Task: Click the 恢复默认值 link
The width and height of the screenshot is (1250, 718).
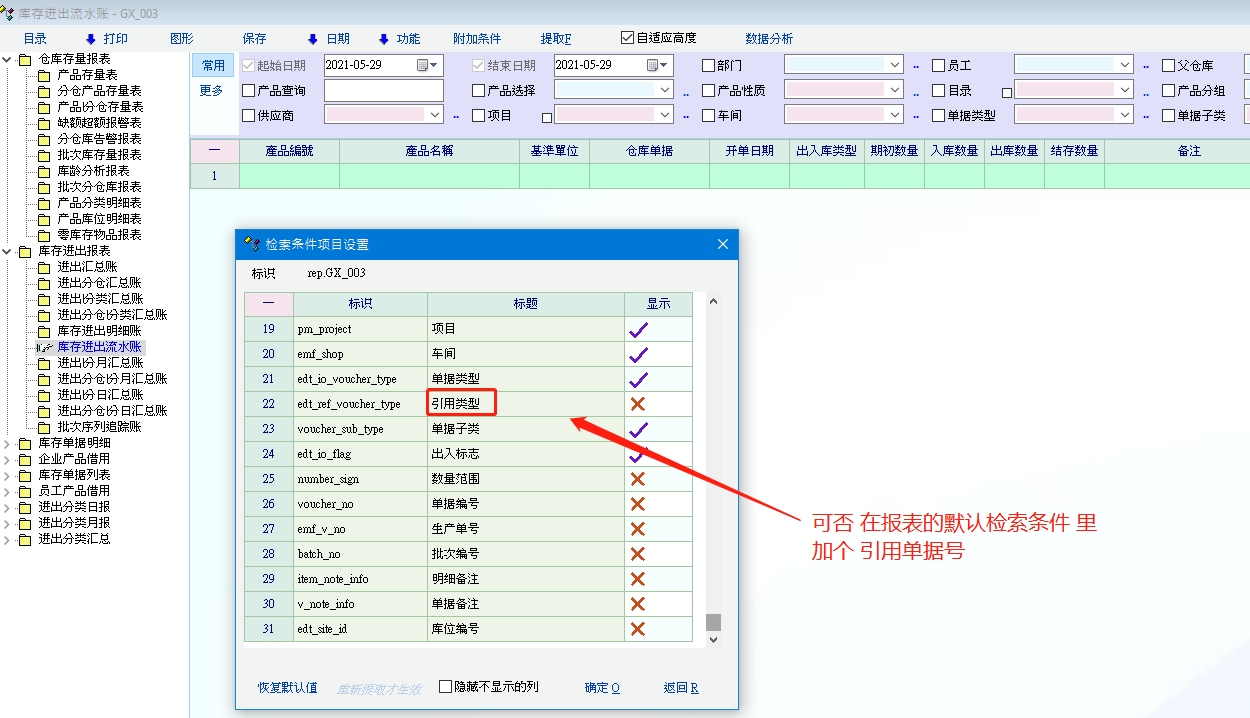Action: tap(287, 688)
